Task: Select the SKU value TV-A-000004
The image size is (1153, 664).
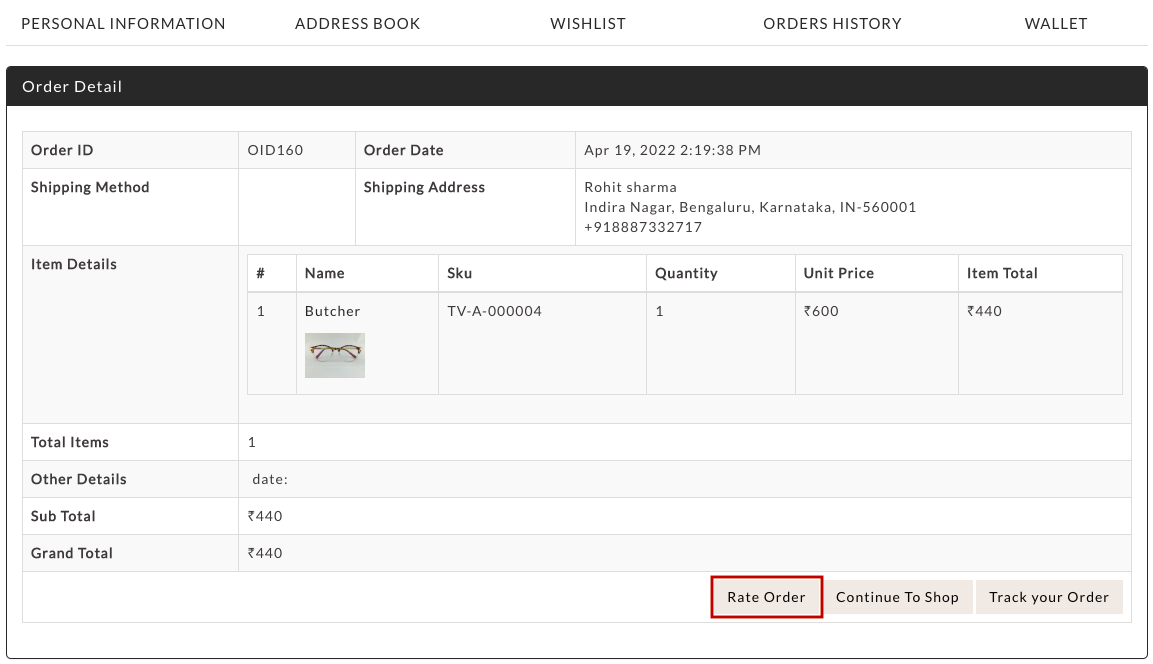Action: pos(494,311)
